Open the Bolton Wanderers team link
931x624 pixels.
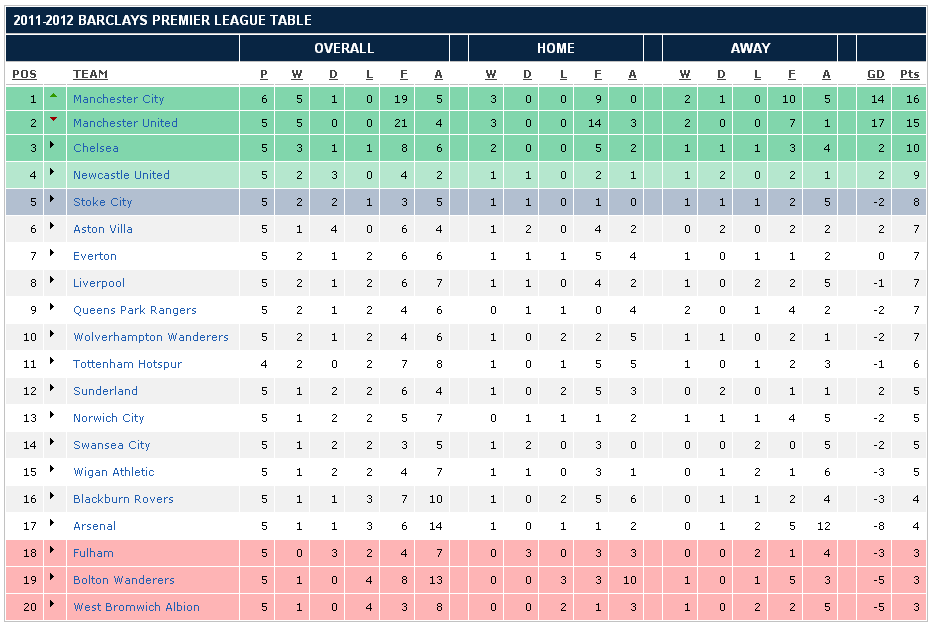(124, 580)
